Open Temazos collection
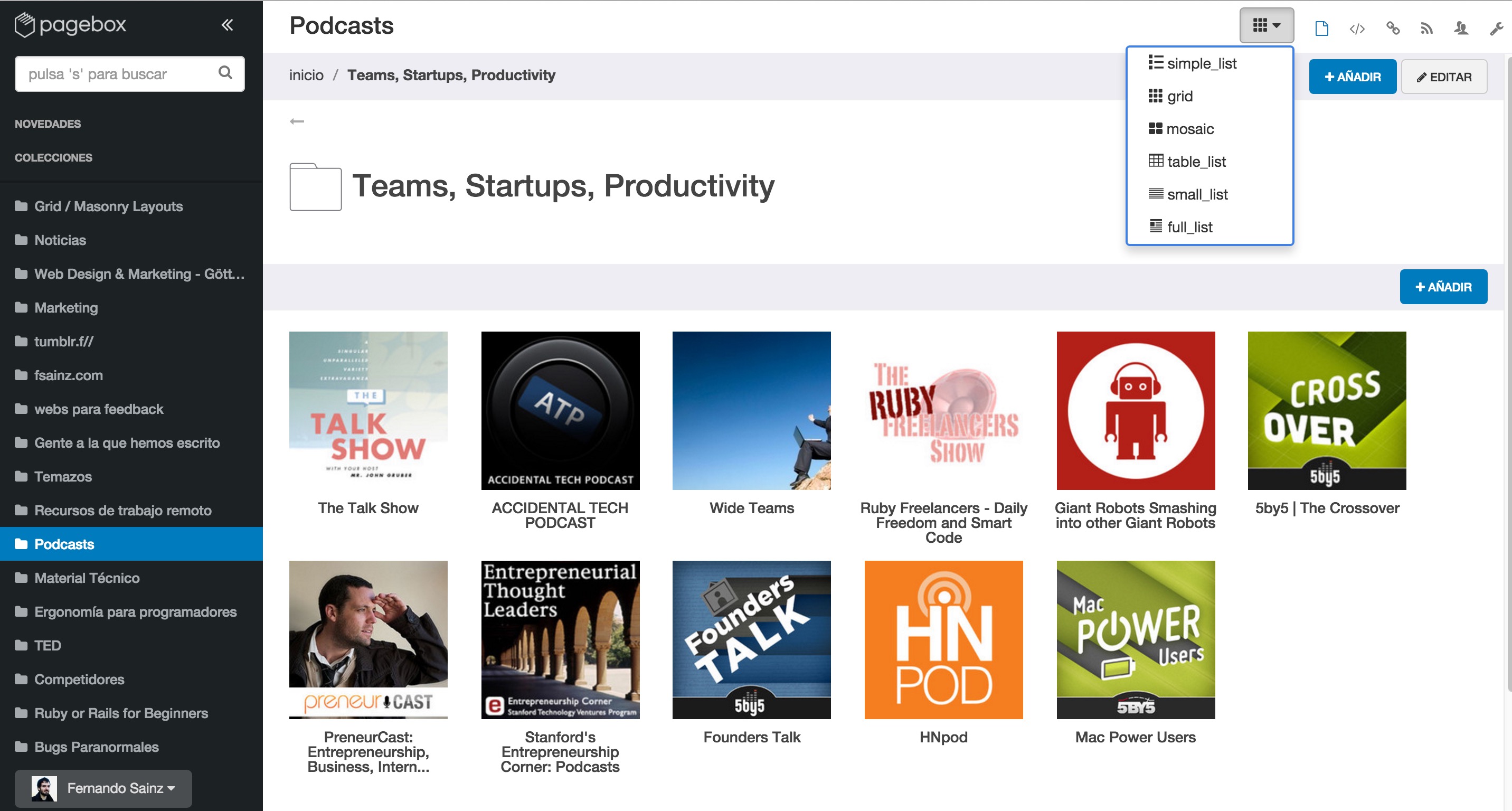This screenshot has width=1512, height=811. pos(131,476)
